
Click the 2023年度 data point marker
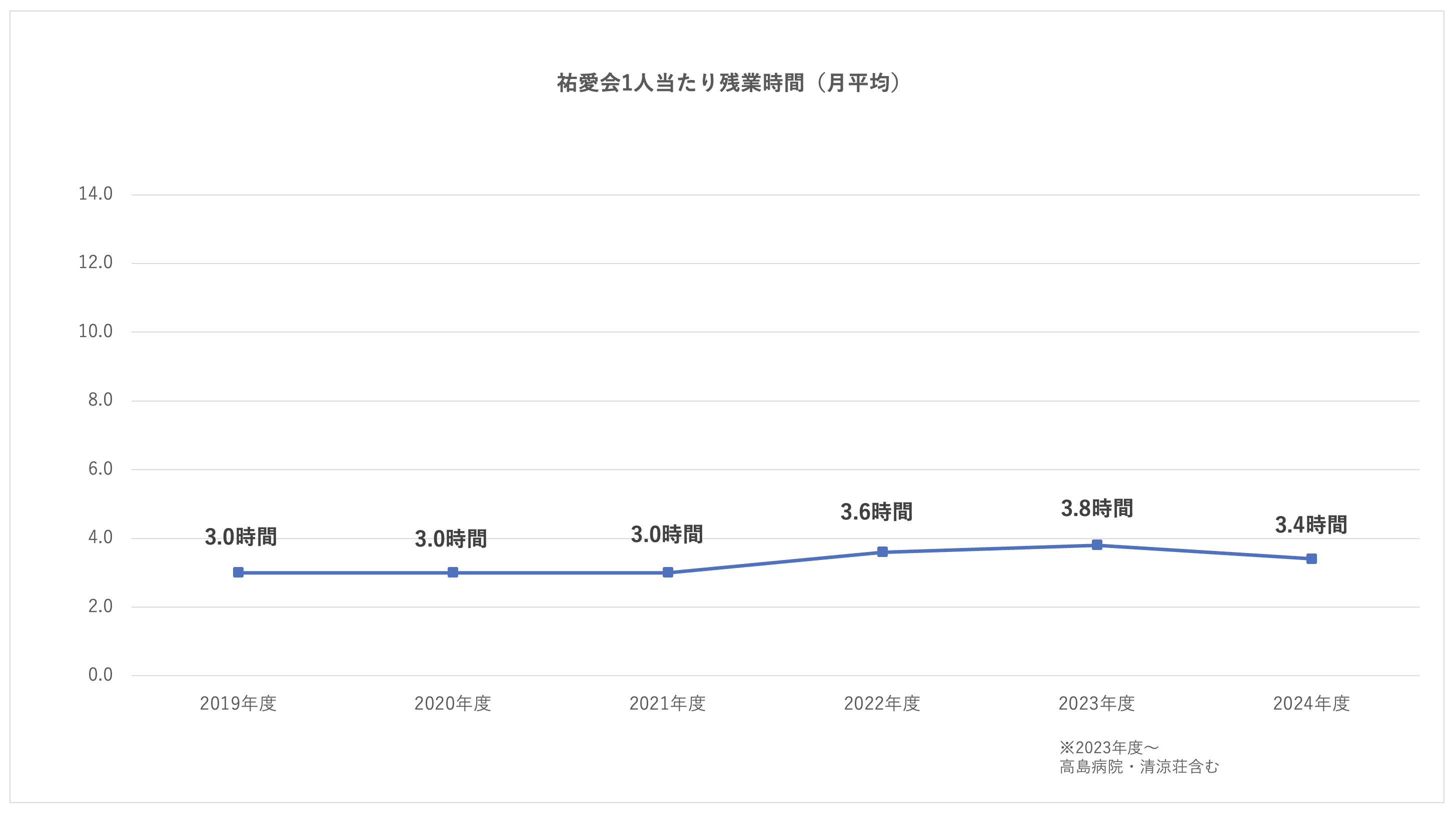(1096, 545)
